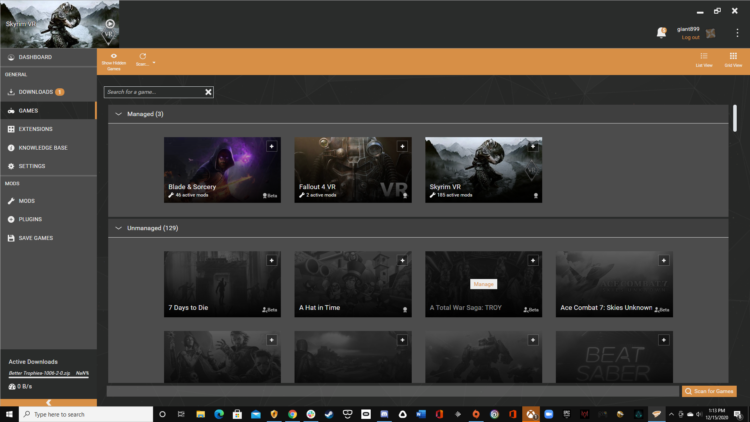This screenshot has width=750, height=422.
Task: Open the menu on Skyrim VR tile
Action: pos(533,146)
